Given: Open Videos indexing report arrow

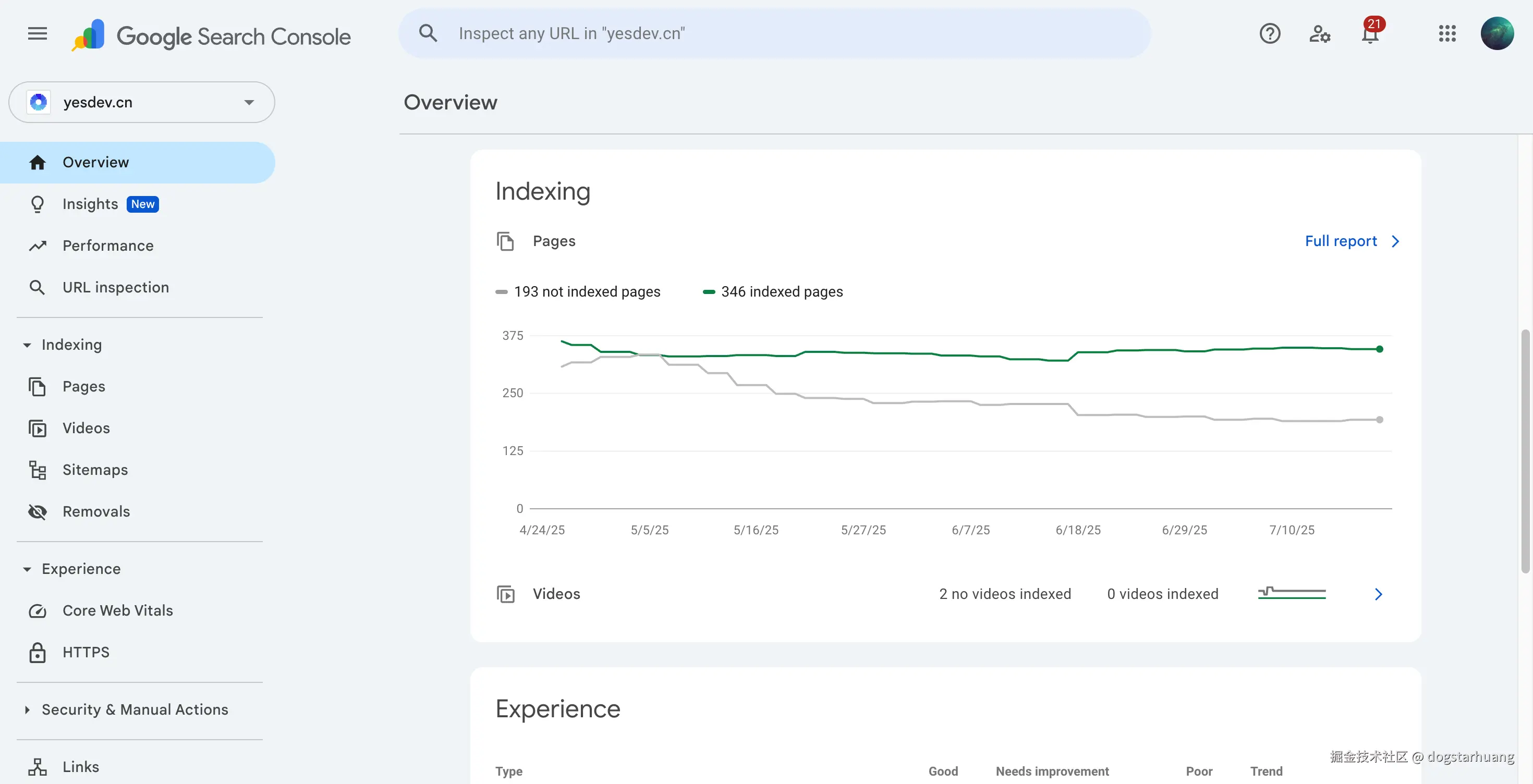Looking at the screenshot, I should click(x=1378, y=594).
